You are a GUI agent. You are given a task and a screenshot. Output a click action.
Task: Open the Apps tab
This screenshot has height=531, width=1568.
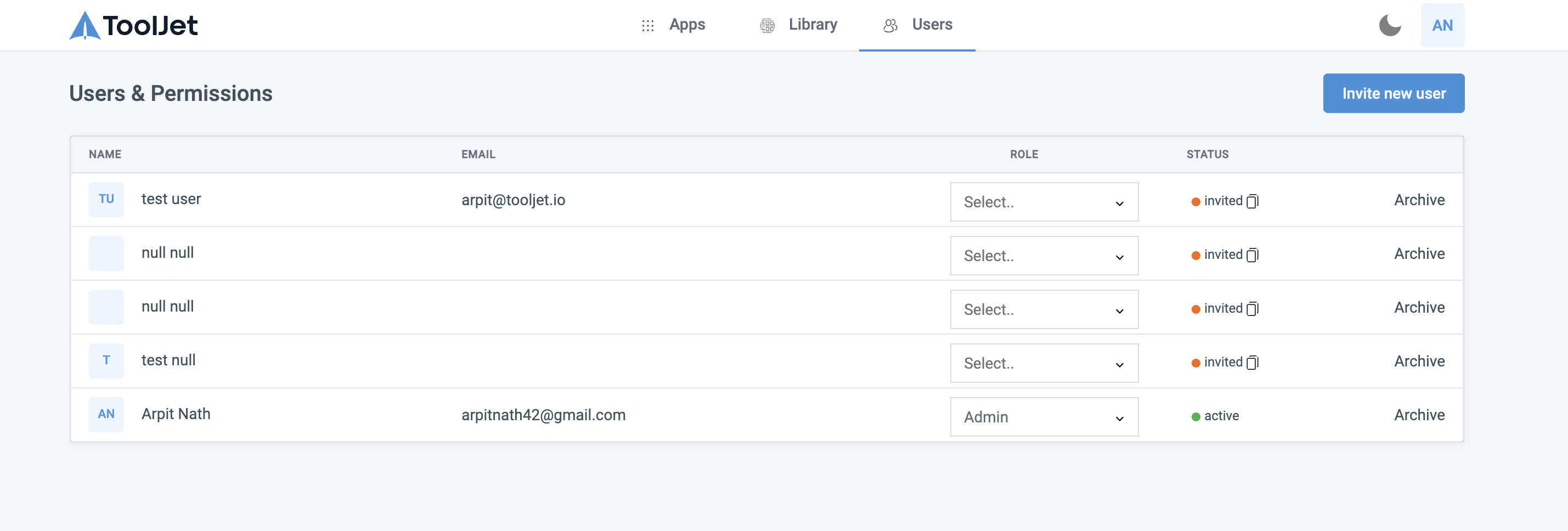click(x=673, y=24)
